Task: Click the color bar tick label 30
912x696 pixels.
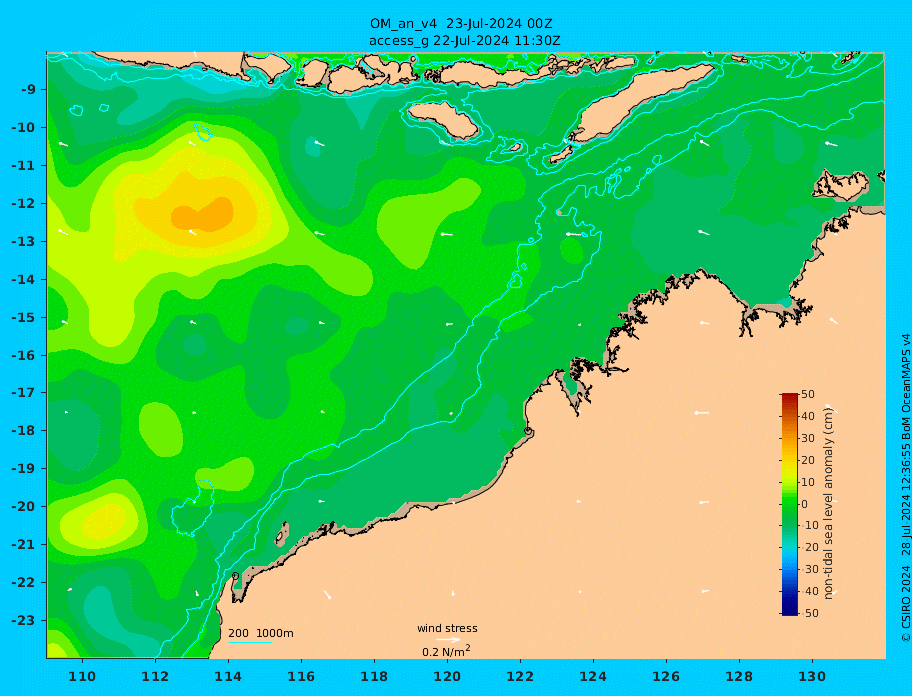Action: pyautogui.click(x=808, y=438)
